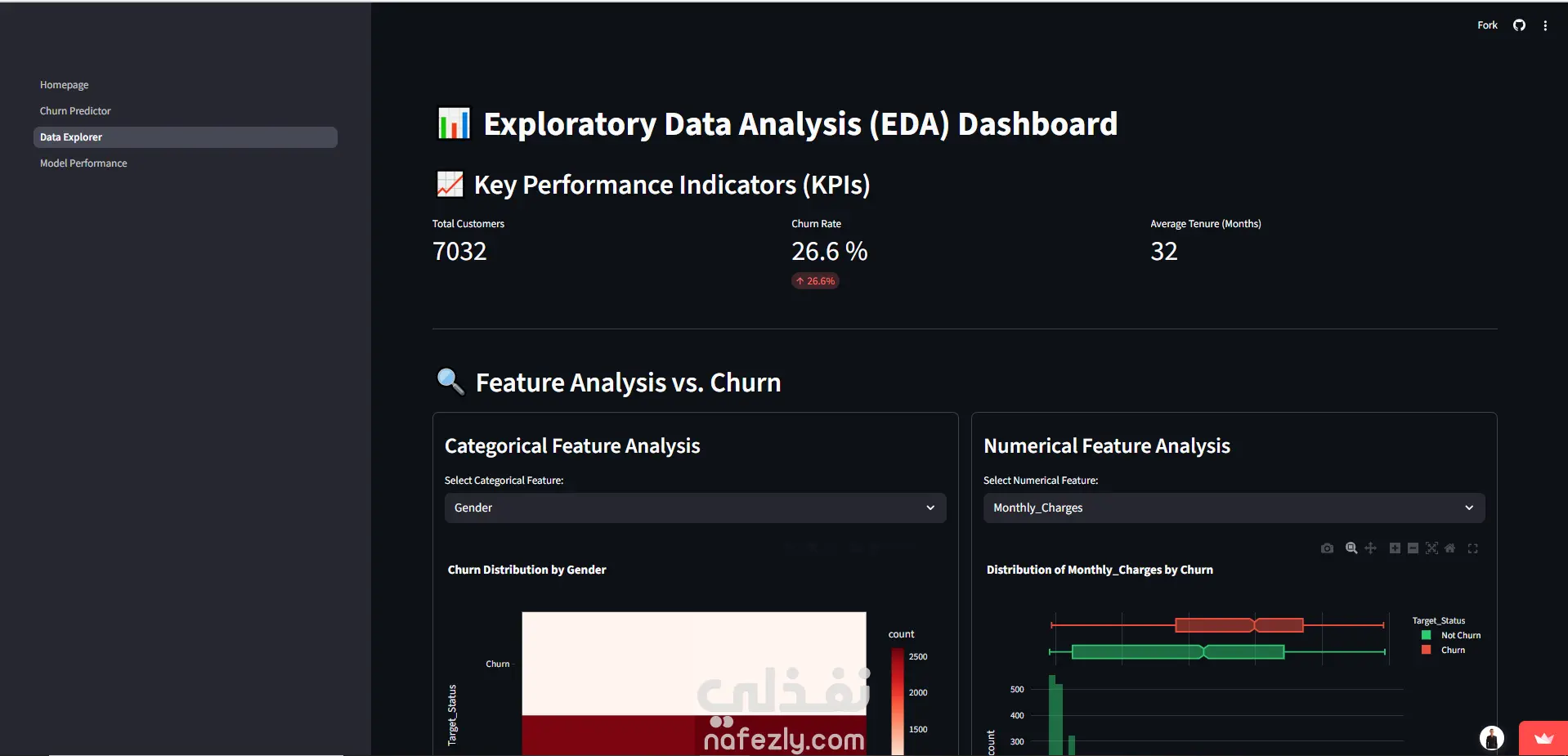Zoom out using the minus plot button

click(x=1413, y=548)
